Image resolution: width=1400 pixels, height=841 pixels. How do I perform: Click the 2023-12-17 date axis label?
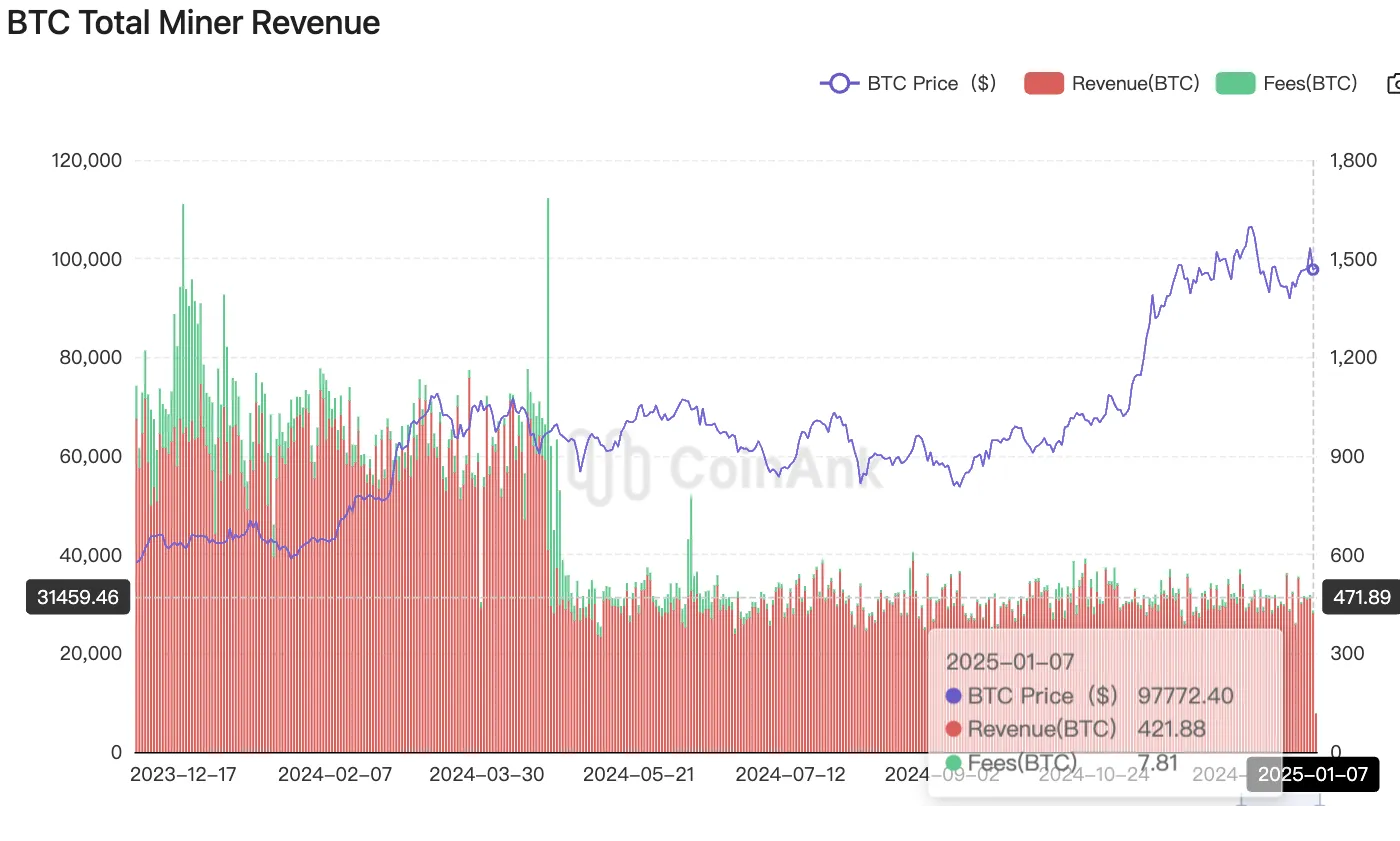pyautogui.click(x=184, y=775)
